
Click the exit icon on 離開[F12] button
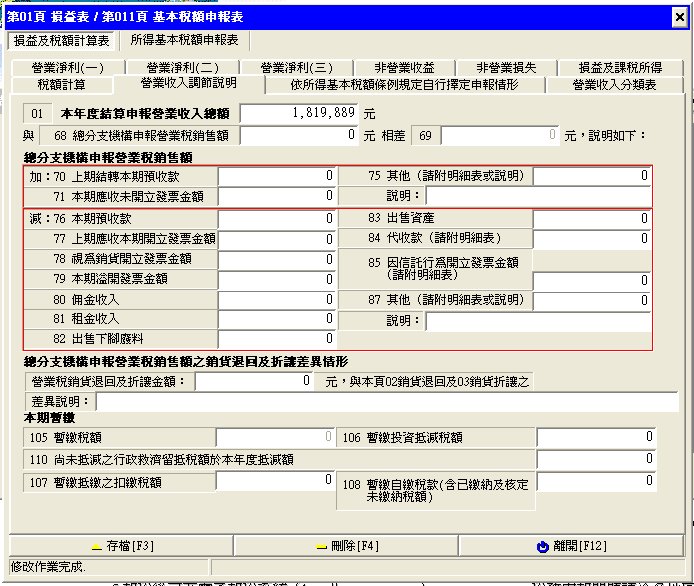[x=542, y=547]
